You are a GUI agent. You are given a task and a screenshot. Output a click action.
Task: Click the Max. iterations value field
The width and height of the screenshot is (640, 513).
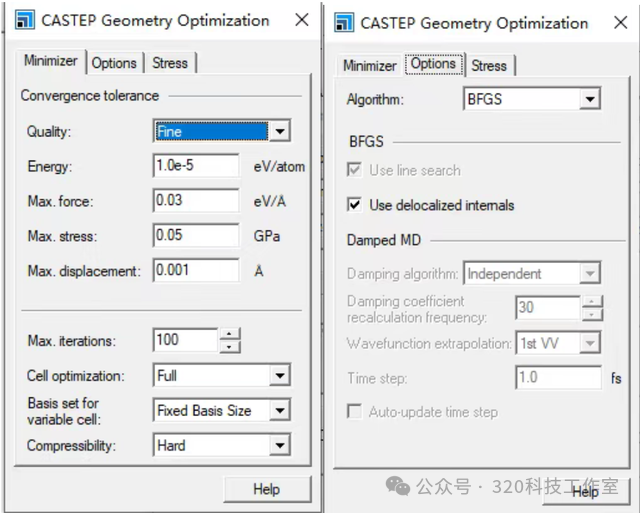186,340
